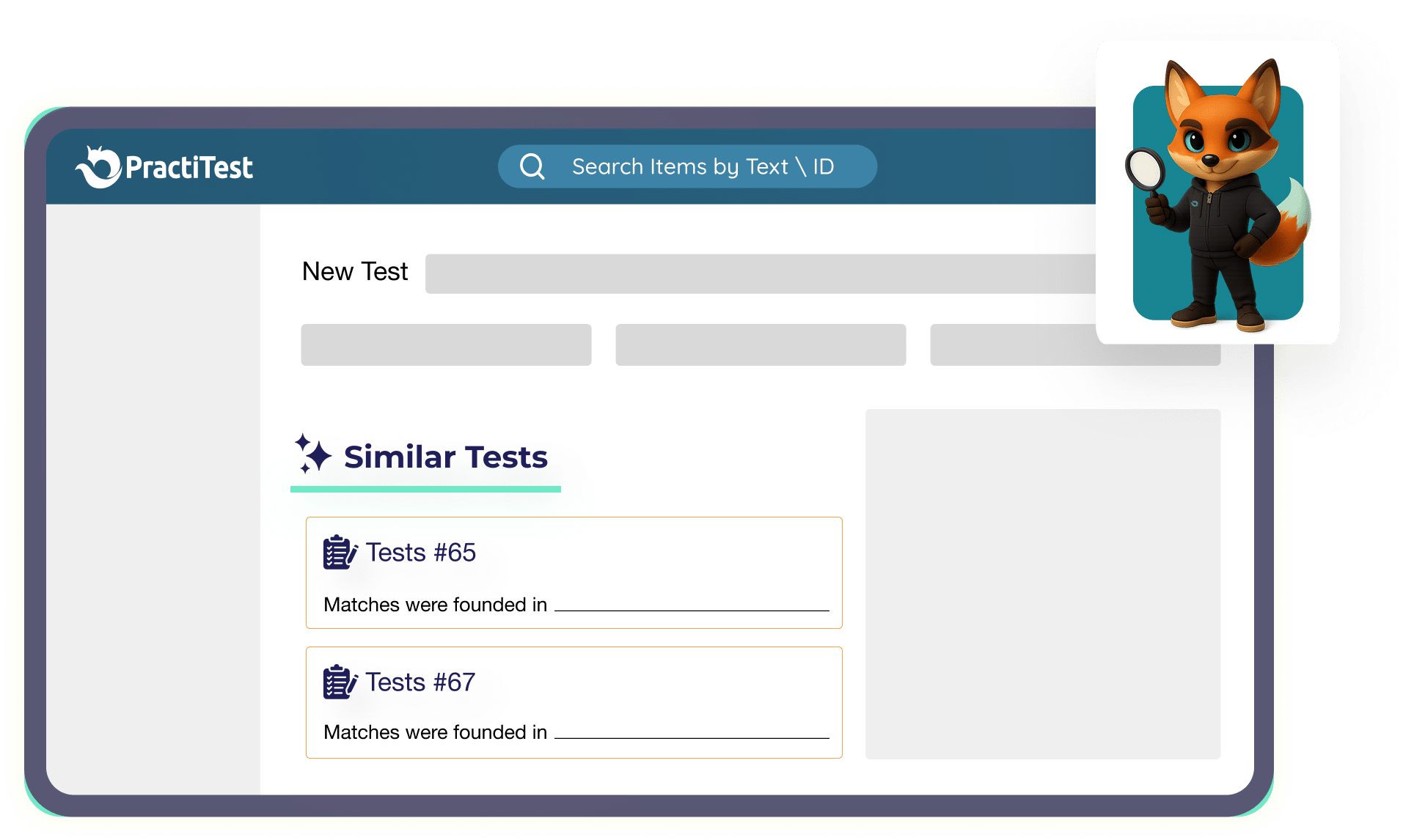Screen dimensions: 1414x840
Task: Click the PractiTest fox logo icon
Action: click(x=98, y=167)
